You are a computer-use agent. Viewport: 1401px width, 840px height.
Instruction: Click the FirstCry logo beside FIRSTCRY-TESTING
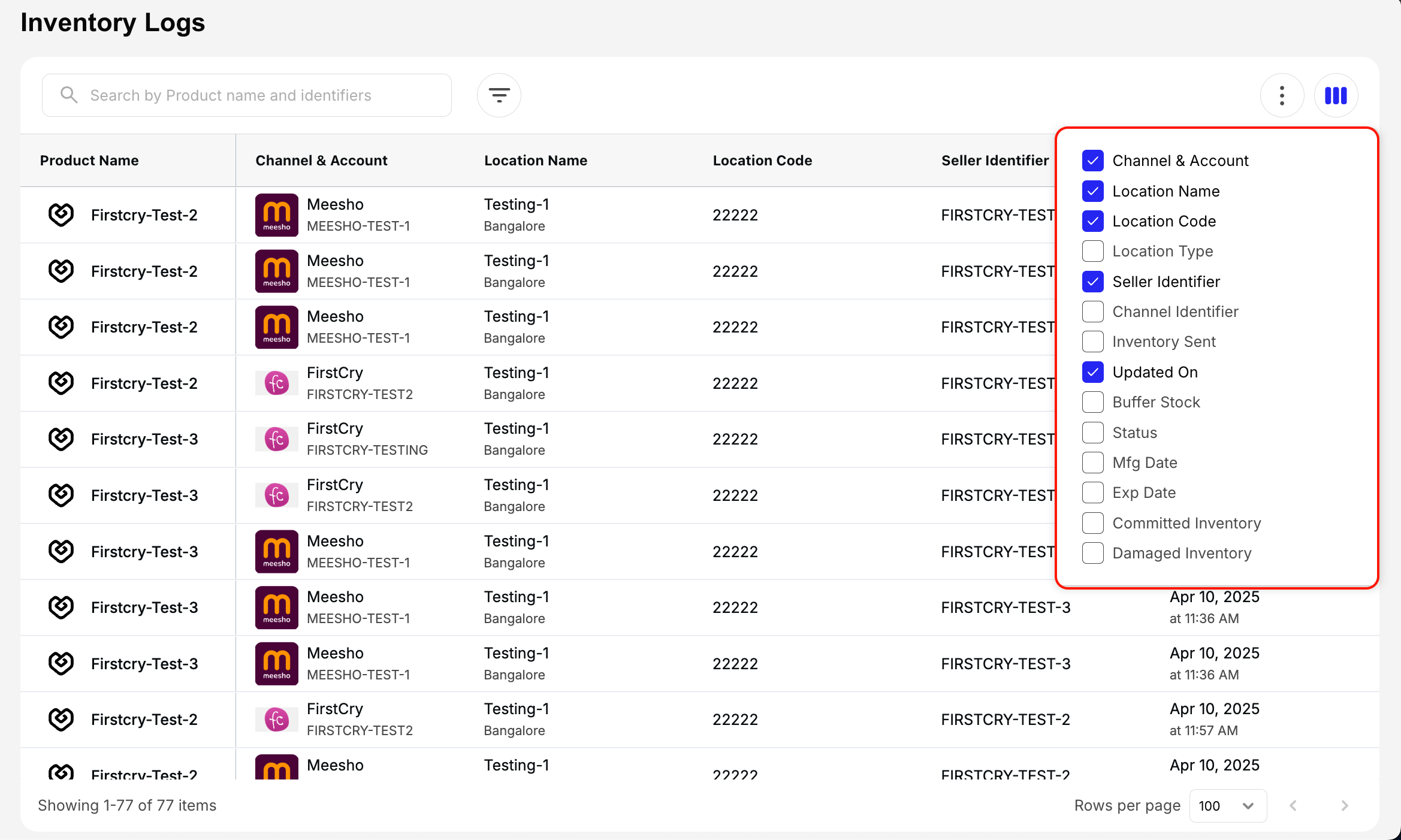(277, 439)
